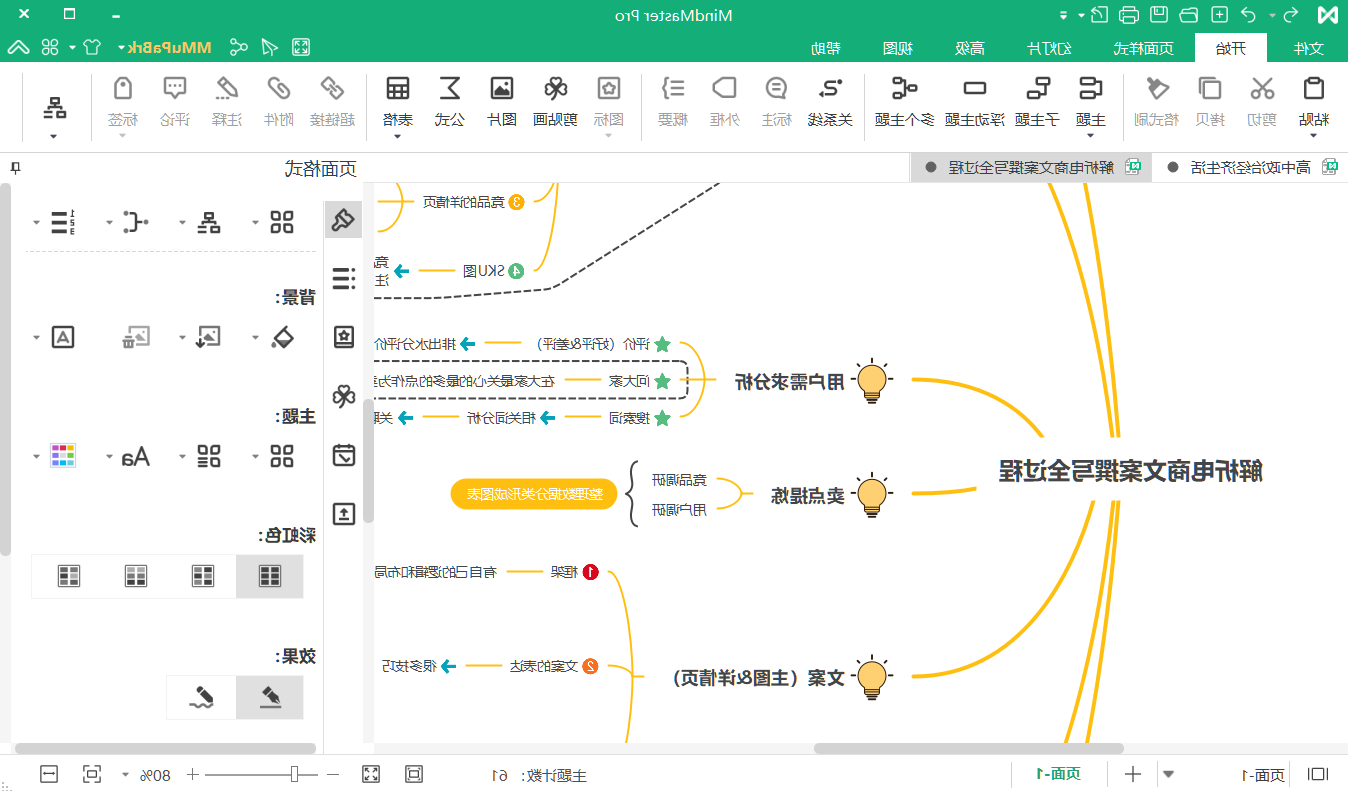Switch to the 视图 view tab
Screen dimensions: 1348x791
tap(897, 48)
